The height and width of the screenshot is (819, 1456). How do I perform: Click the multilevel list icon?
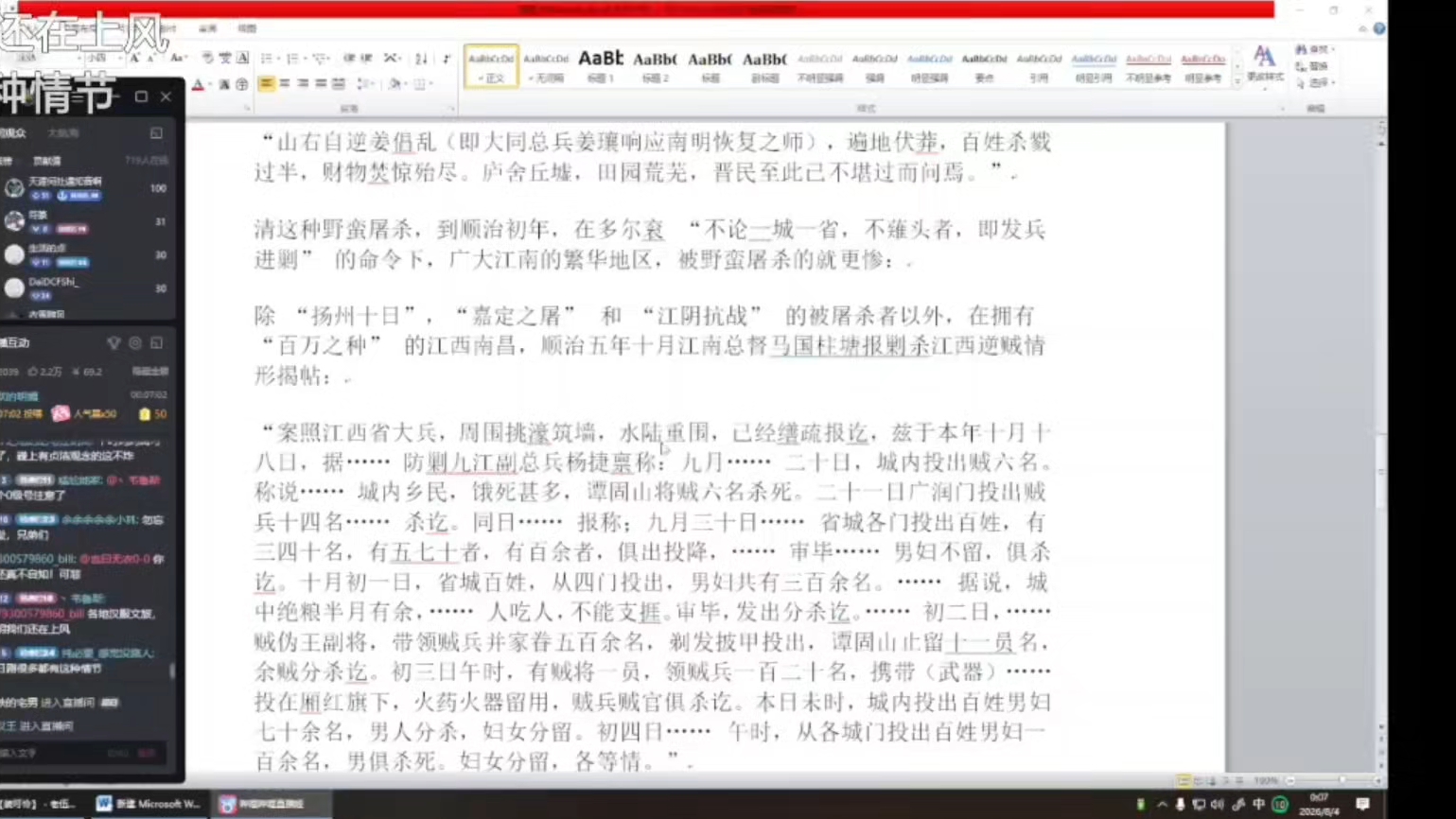click(321, 59)
